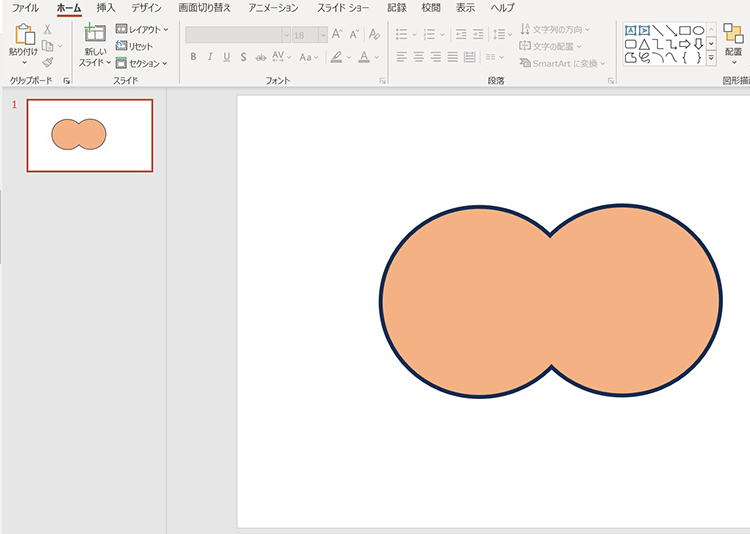Select the text box shape icon
The image size is (750, 534).
click(631, 30)
